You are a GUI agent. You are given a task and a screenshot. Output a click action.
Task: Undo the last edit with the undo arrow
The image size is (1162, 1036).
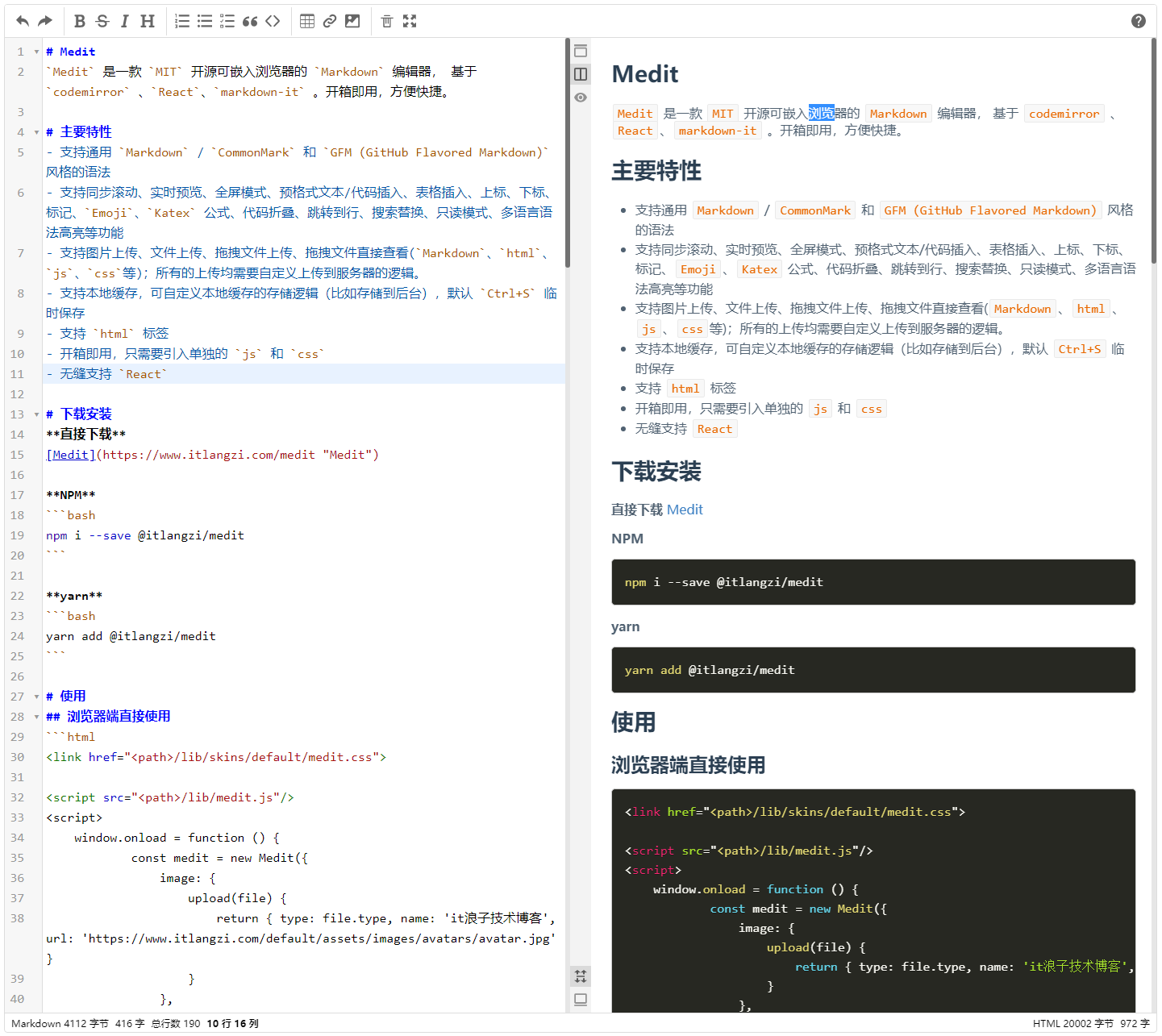[23, 21]
